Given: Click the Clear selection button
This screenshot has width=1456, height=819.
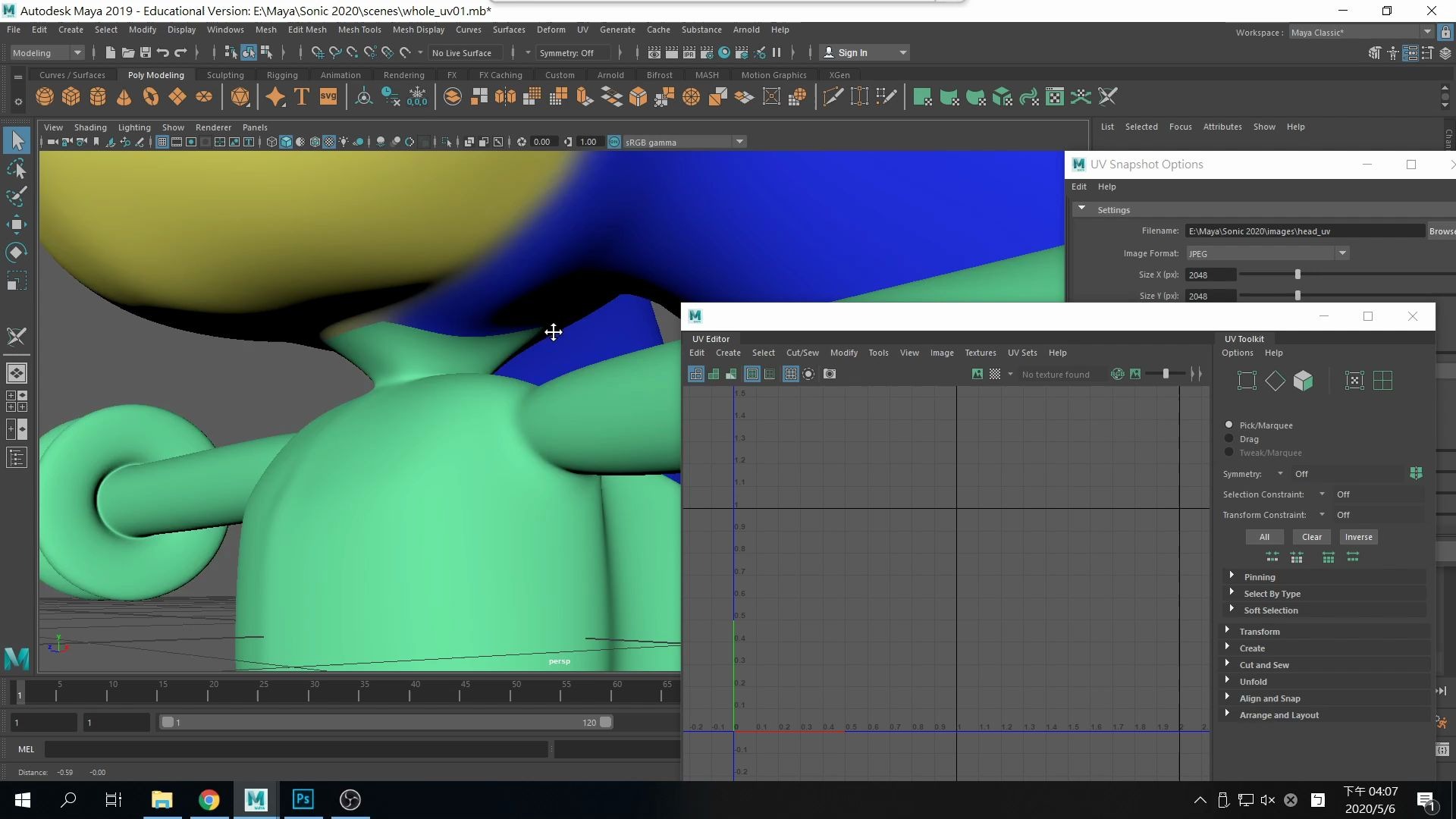Looking at the screenshot, I should pos(1311,537).
